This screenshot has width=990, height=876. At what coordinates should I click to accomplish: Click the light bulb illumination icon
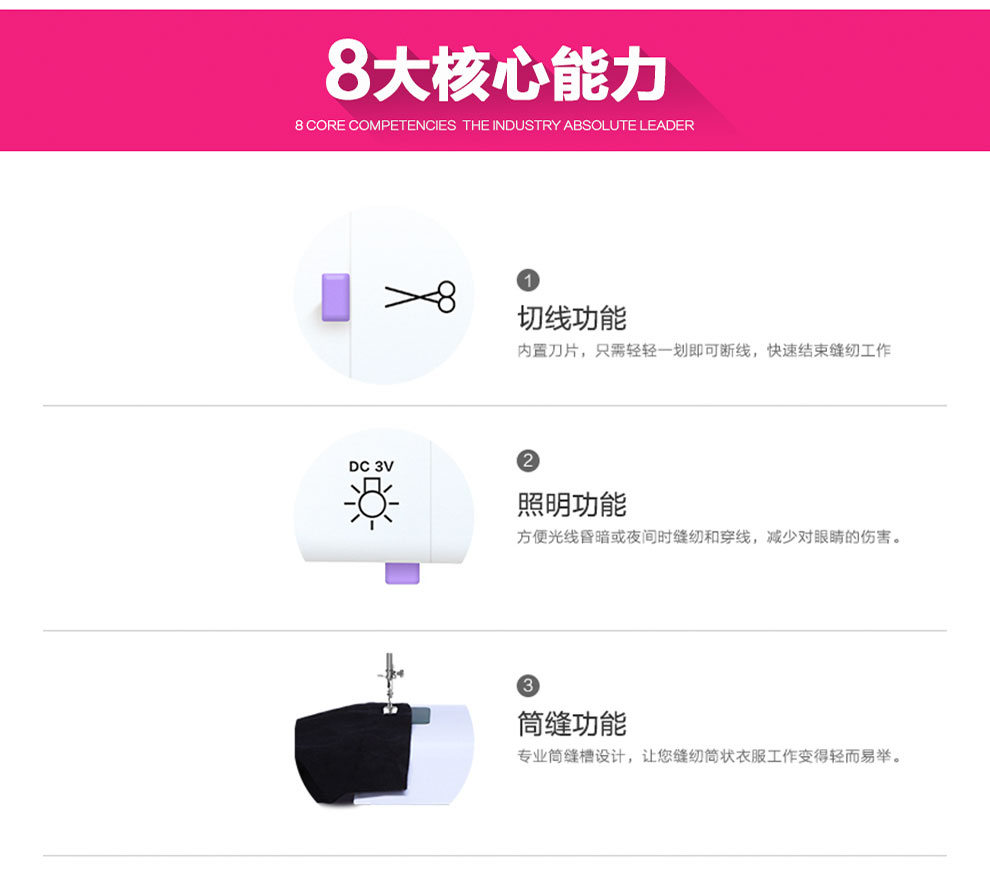[x=371, y=503]
